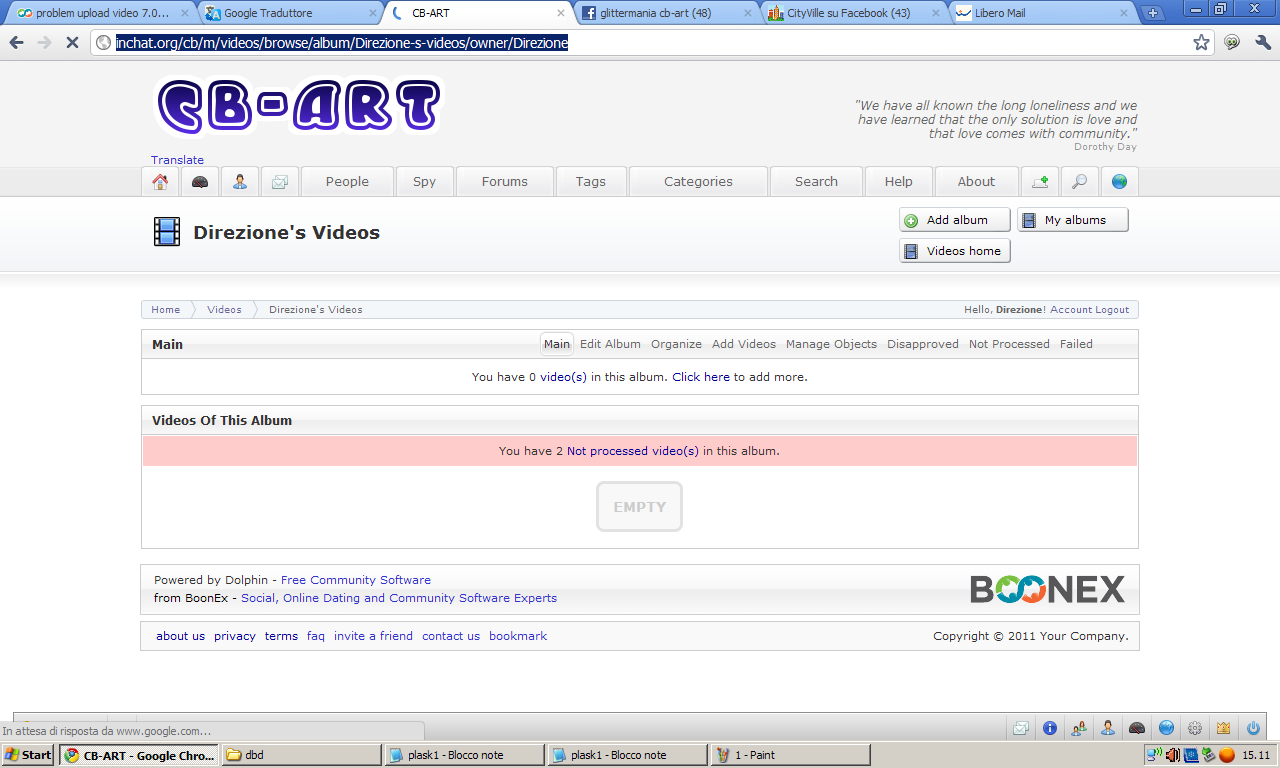
Task: Click the join icon beside the About tab
Action: [1040, 182]
